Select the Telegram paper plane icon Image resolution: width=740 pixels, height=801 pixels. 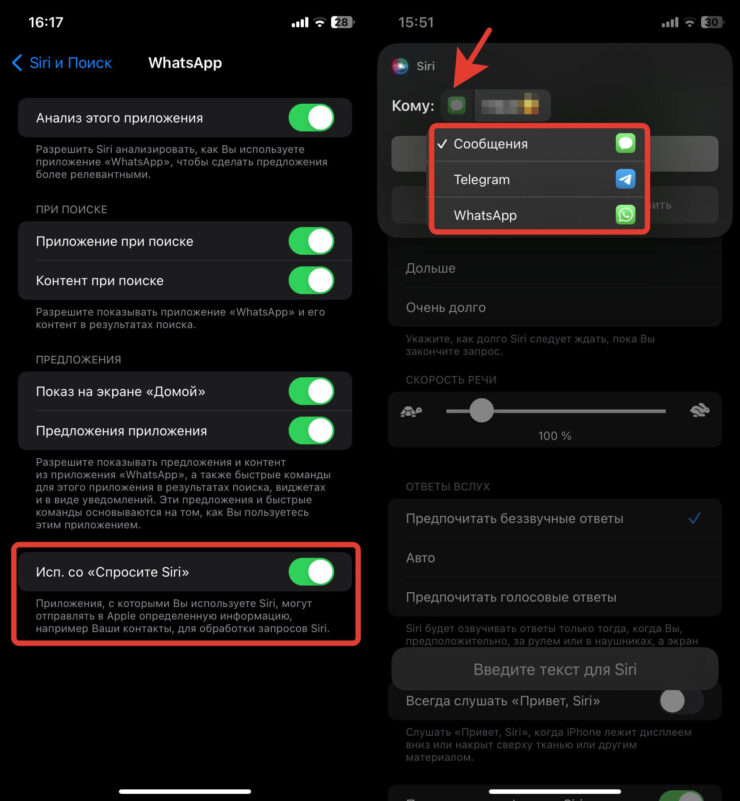point(626,179)
